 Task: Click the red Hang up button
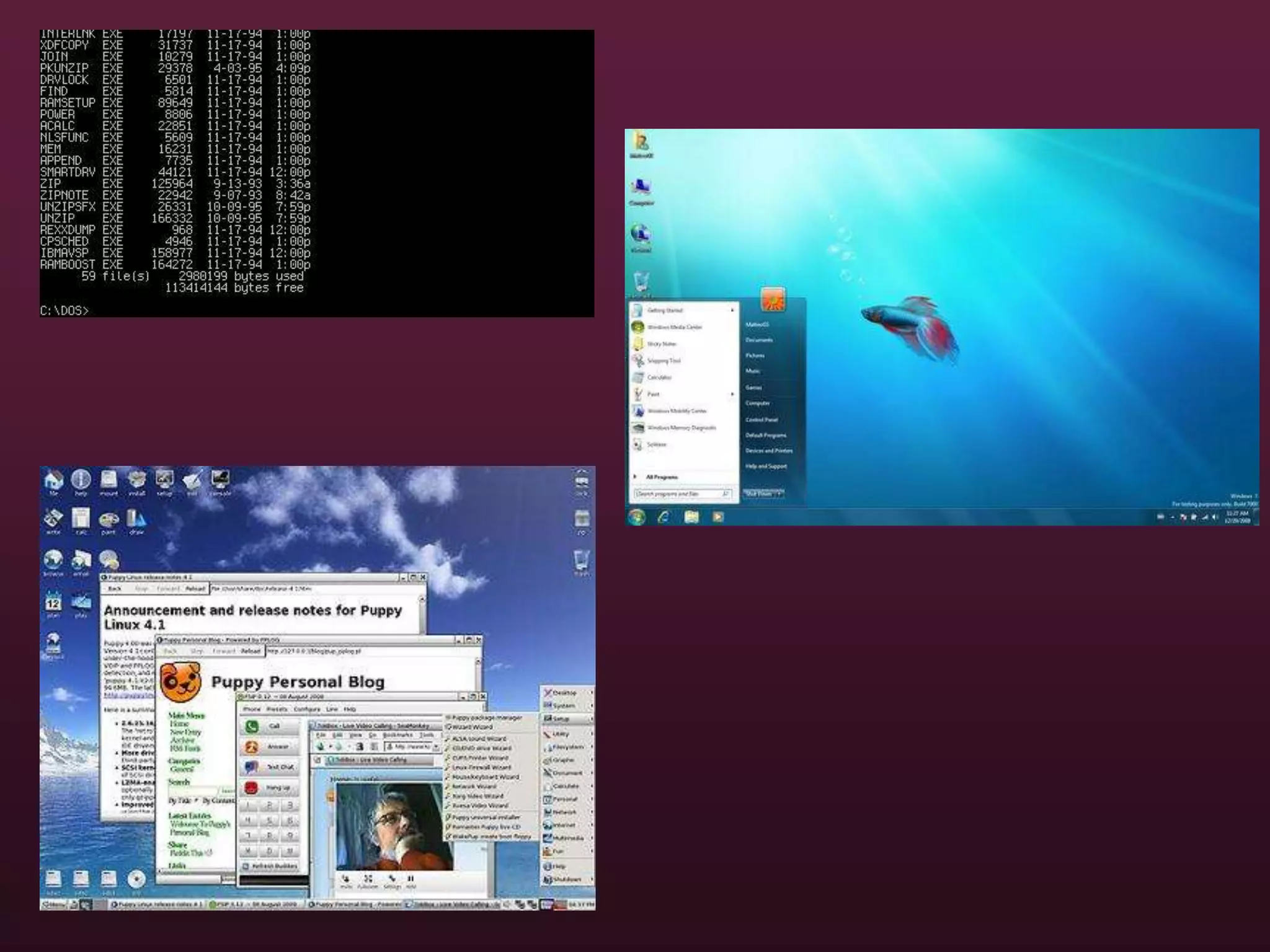(x=269, y=788)
